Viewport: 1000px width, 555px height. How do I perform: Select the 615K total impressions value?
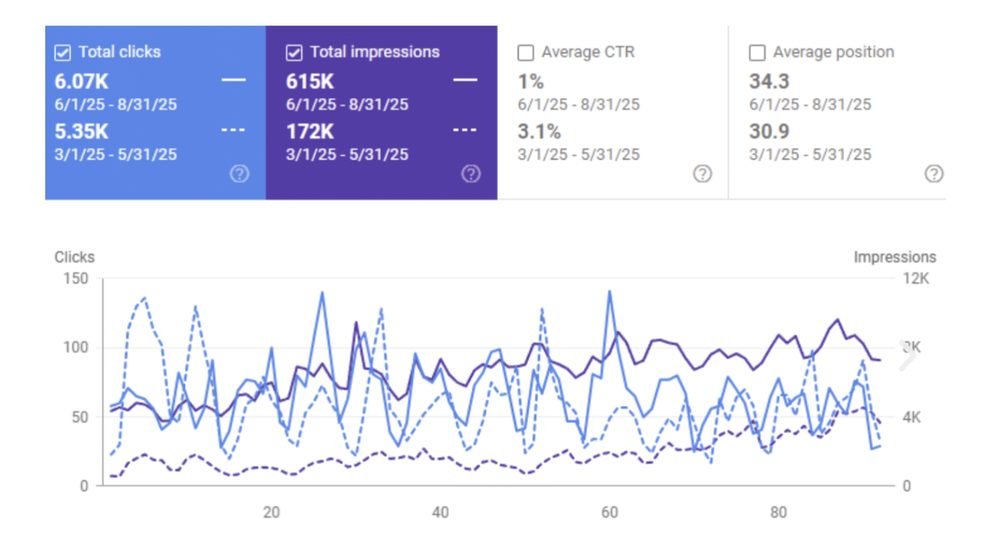[310, 82]
